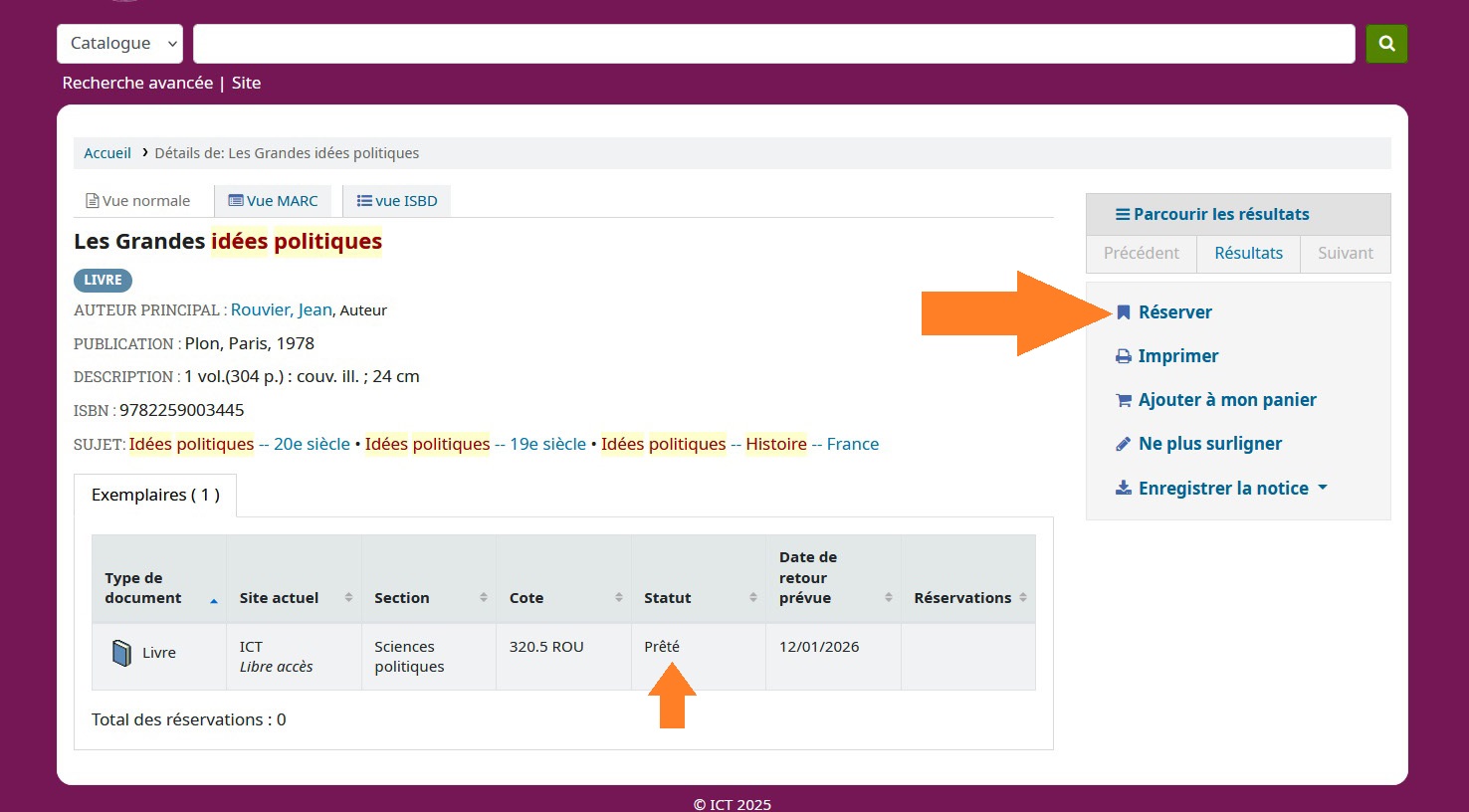The width and height of the screenshot is (1469, 812).
Task: Click the green search magnifier button
Action: [x=1386, y=44]
